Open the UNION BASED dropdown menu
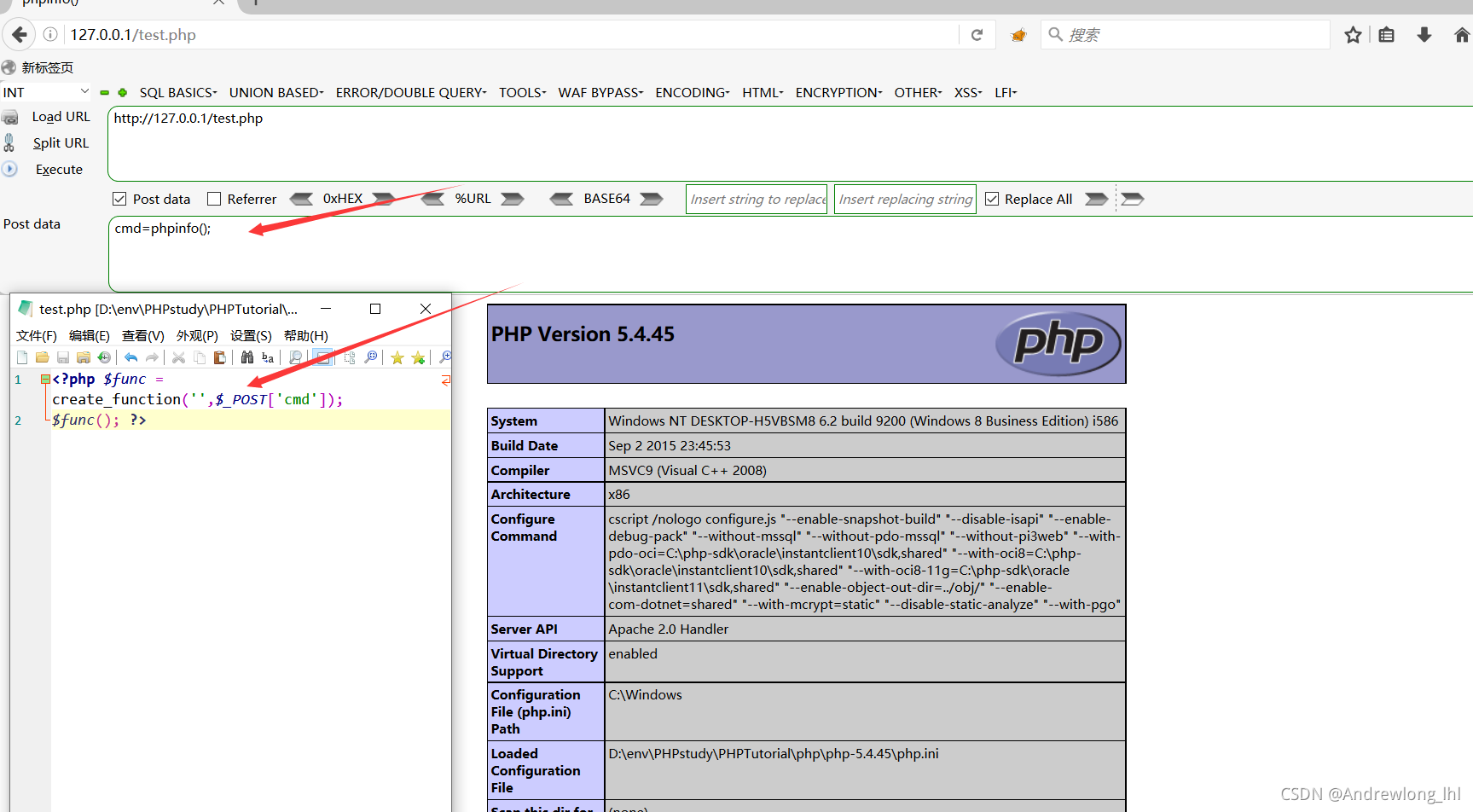 tap(276, 92)
